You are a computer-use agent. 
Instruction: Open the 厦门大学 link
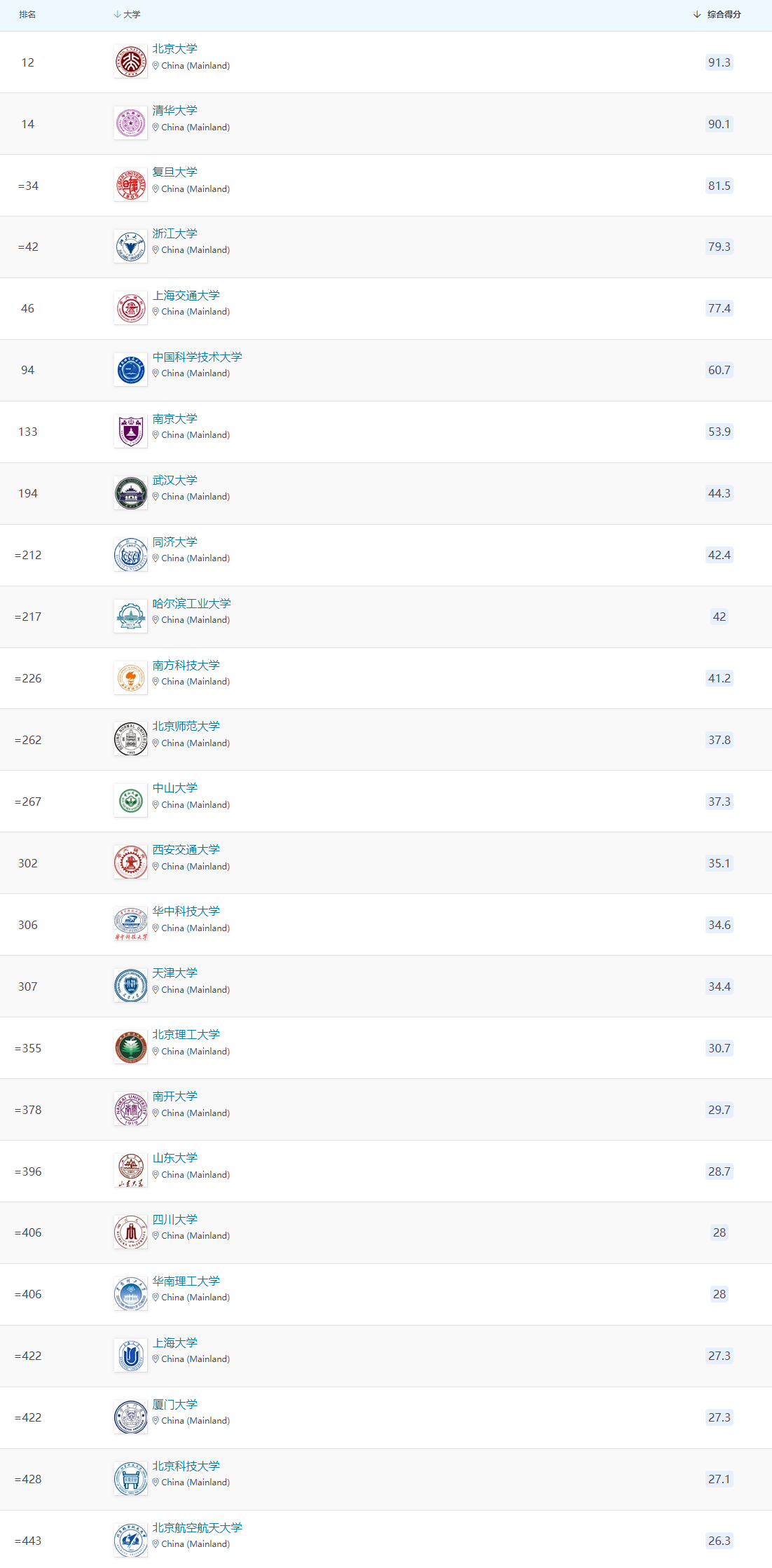click(x=175, y=1405)
